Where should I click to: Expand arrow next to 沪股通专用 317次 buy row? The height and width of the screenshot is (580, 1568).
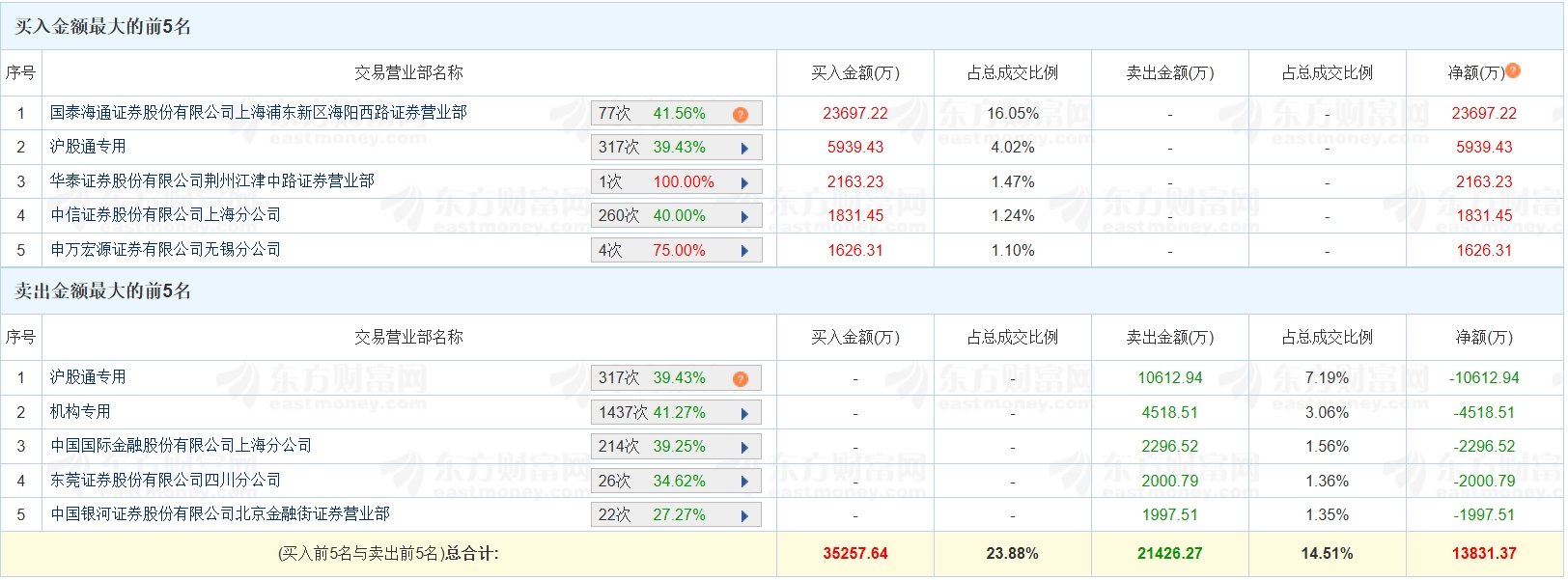(x=744, y=149)
